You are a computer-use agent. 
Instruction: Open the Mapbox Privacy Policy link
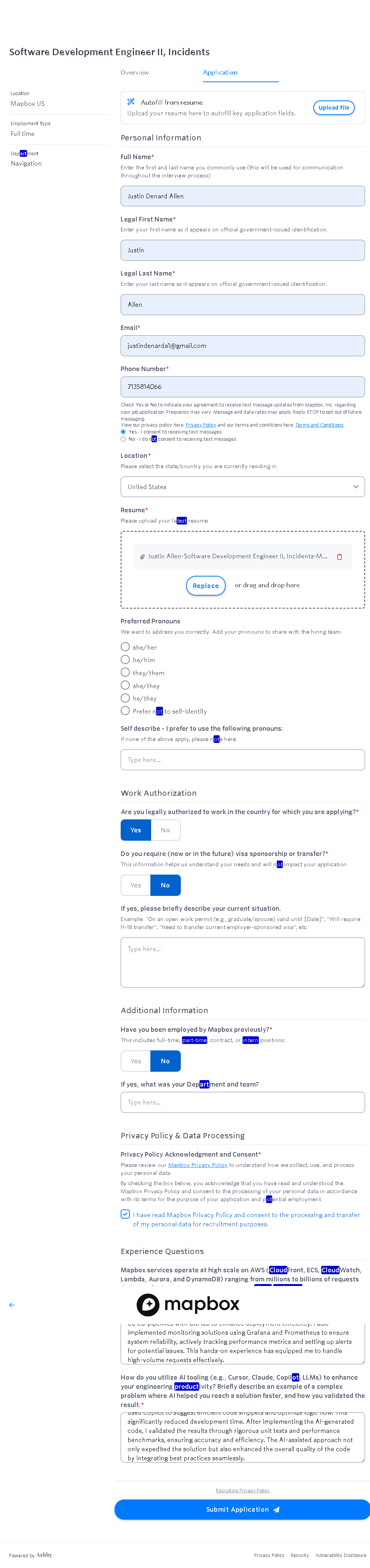pos(198,1165)
